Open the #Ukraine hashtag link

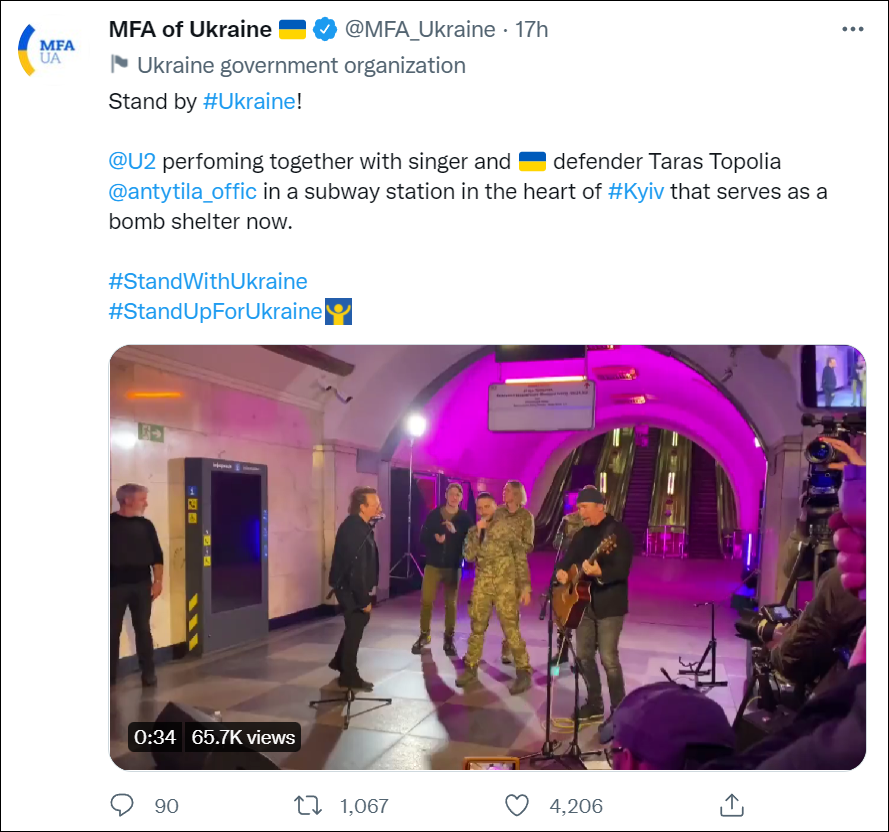(249, 102)
